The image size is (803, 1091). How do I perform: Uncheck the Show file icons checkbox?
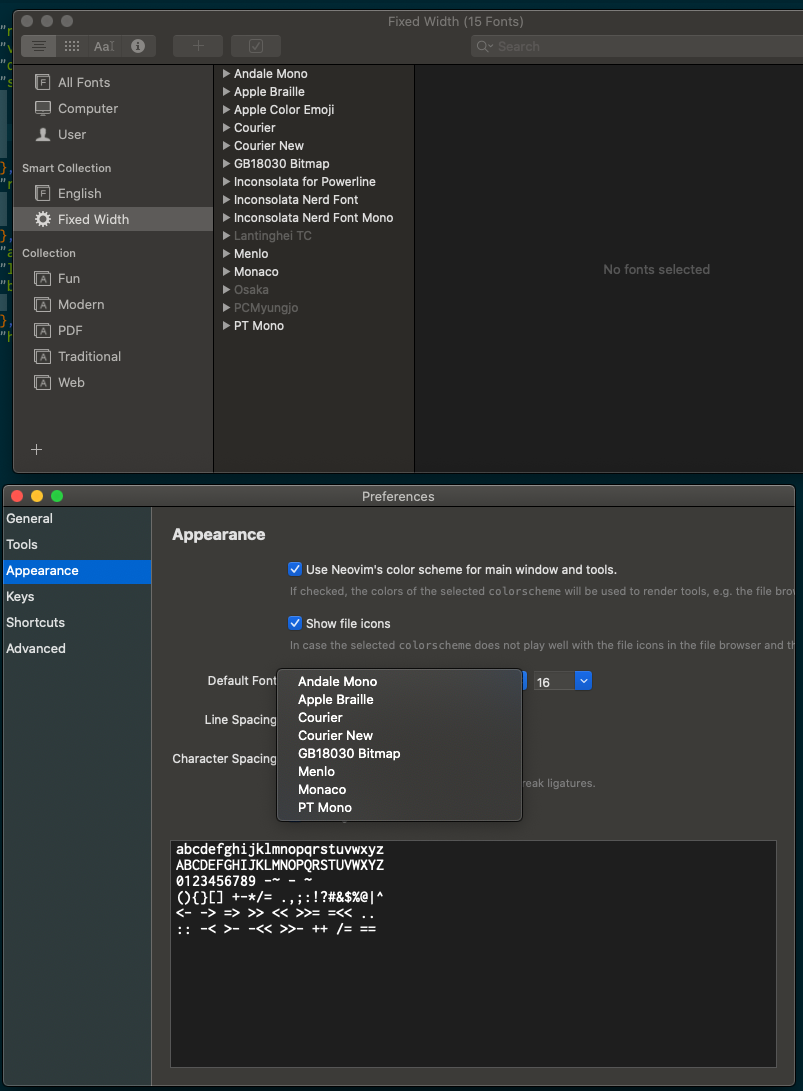[x=295, y=623]
